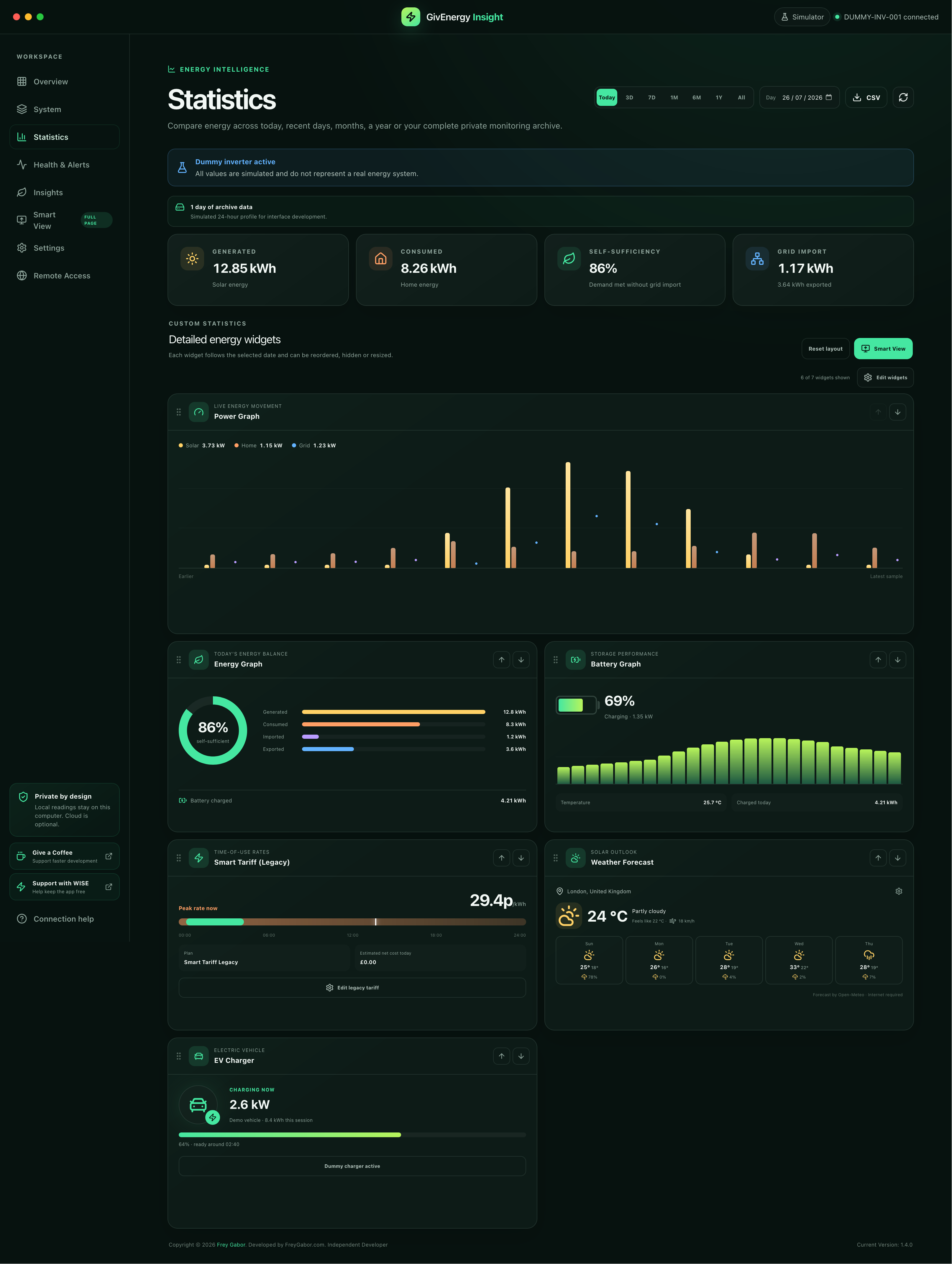Select the 3D range
Viewport: 952px width, 1264px height.
[629, 98]
